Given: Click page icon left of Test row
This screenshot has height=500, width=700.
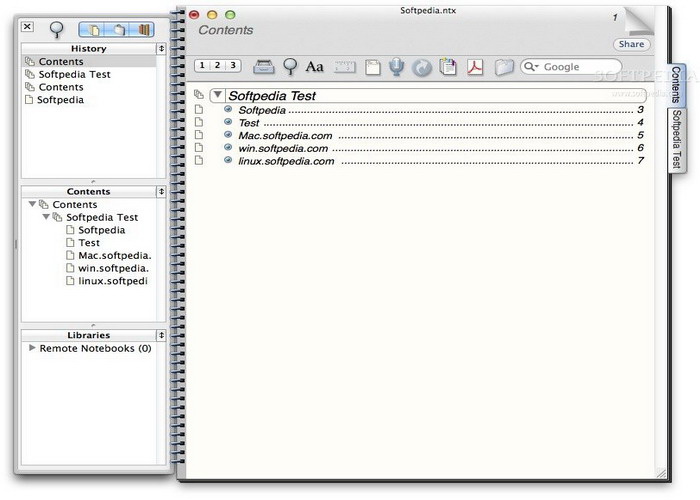Looking at the screenshot, I should 199,122.
